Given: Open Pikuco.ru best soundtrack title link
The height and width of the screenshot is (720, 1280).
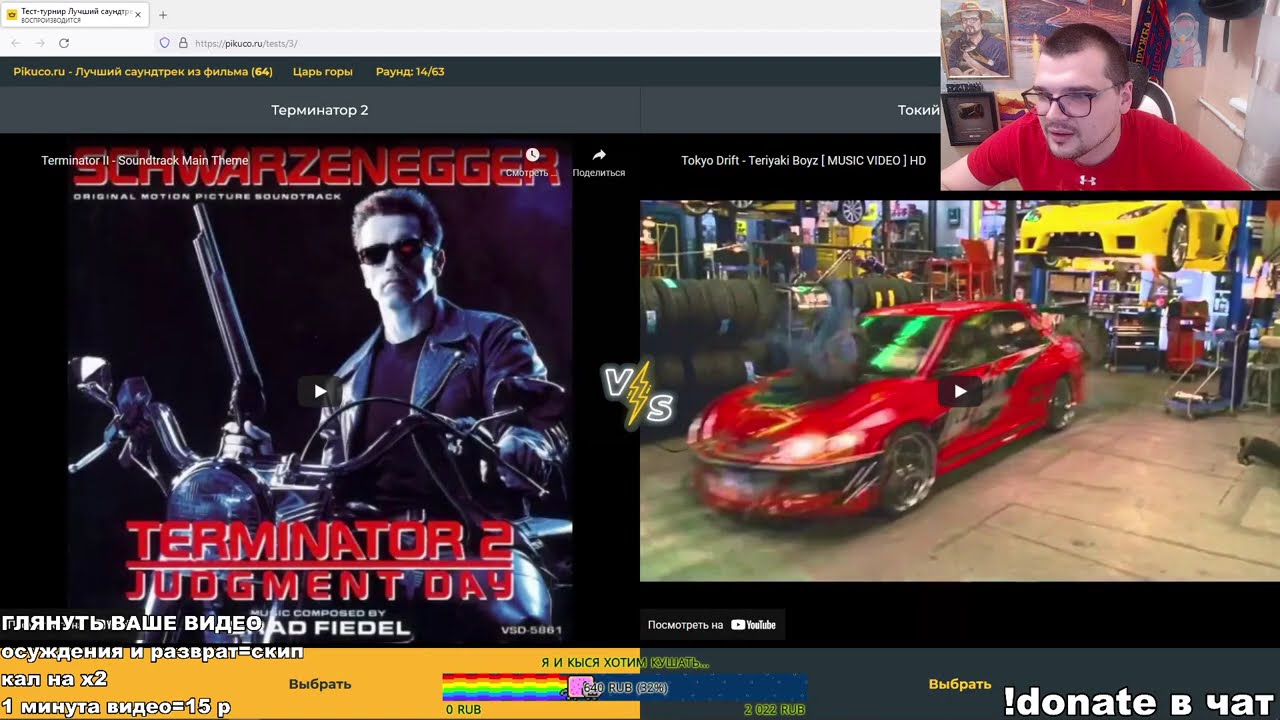Looking at the screenshot, I should pyautogui.click(x=143, y=72).
